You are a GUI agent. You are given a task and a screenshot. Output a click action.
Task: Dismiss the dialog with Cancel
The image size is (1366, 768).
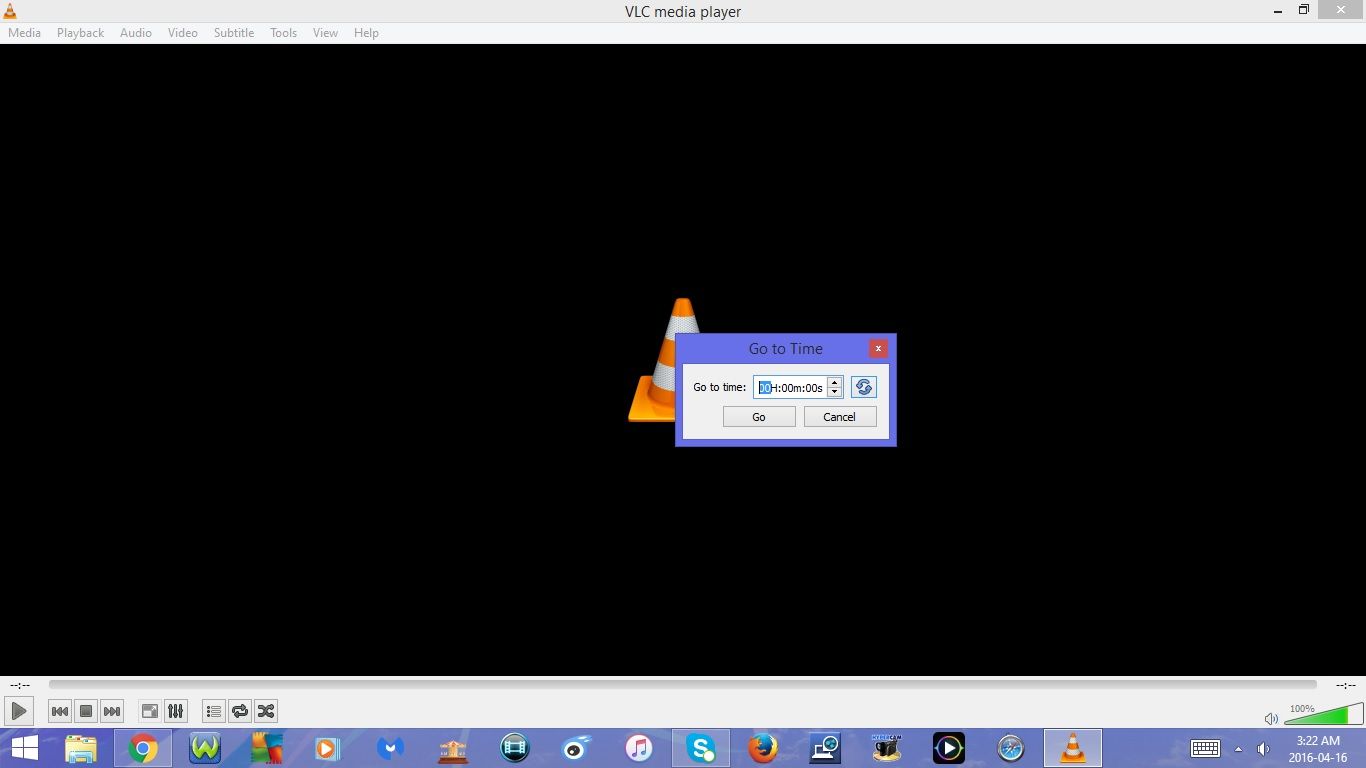pos(839,416)
